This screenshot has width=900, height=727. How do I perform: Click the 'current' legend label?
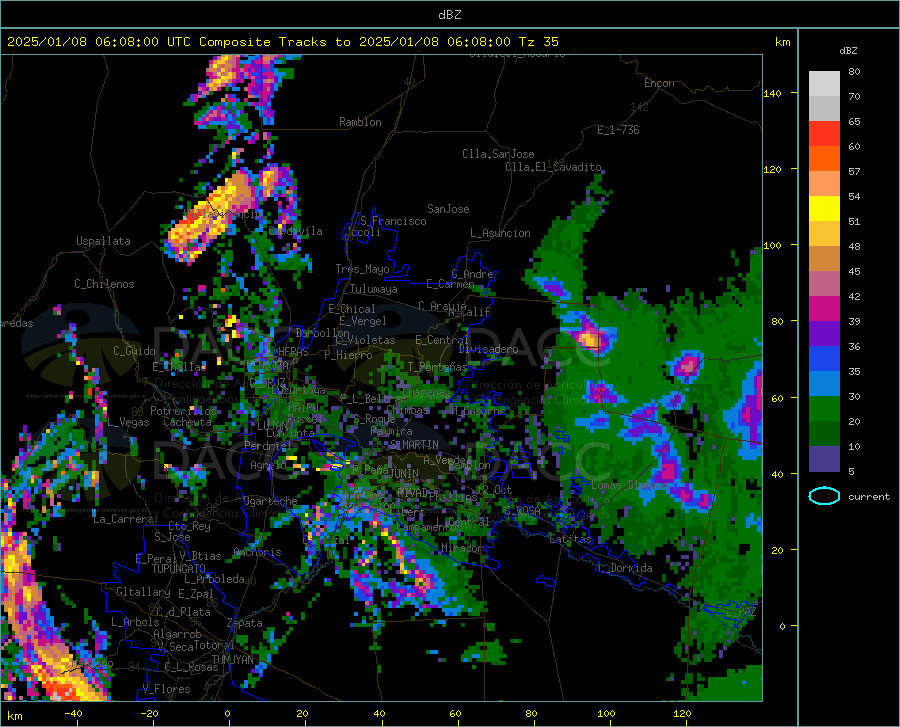click(x=869, y=497)
